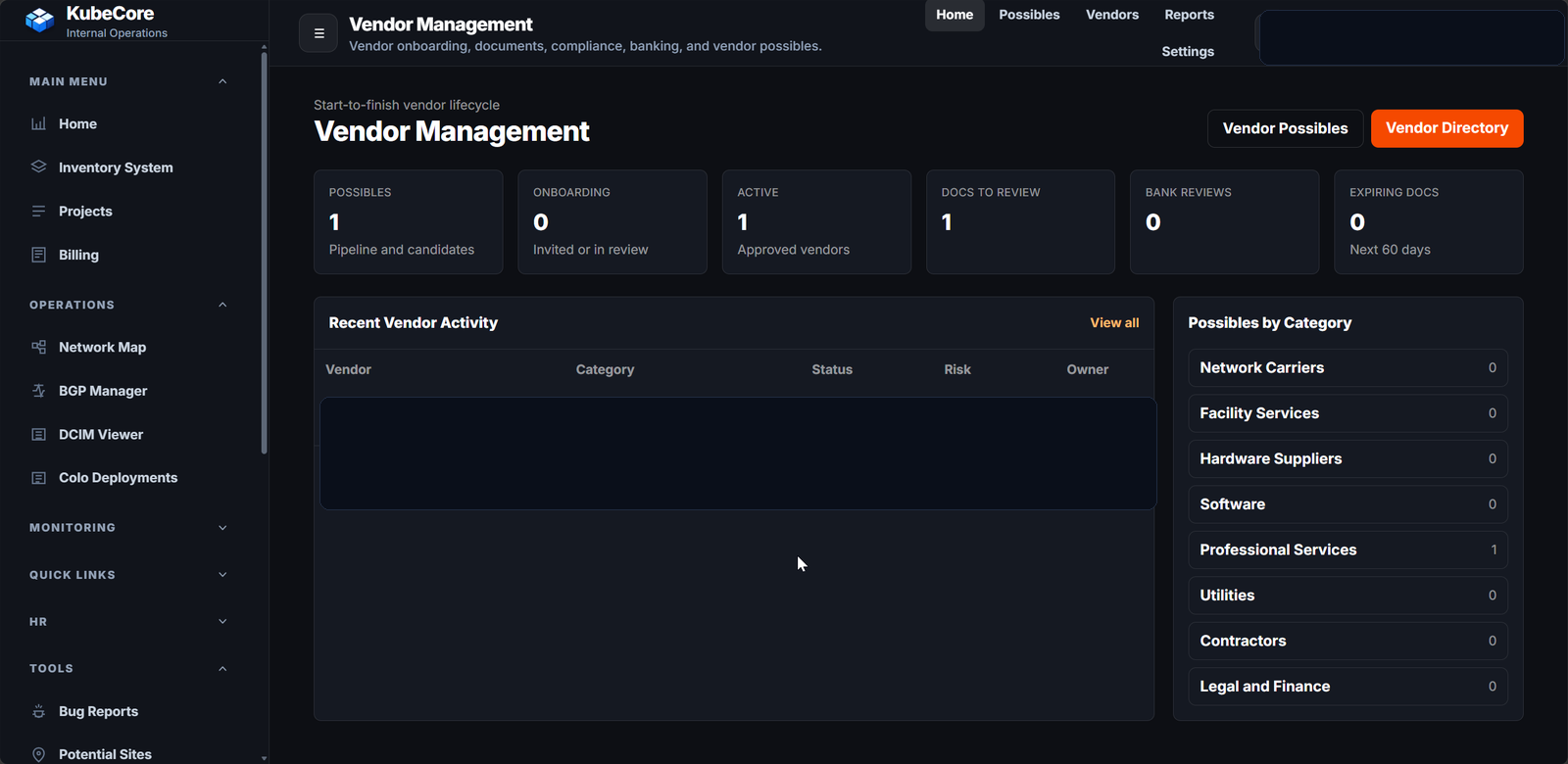1568x764 pixels.
Task: Click the KubeCore cube logo
Action: (40, 20)
